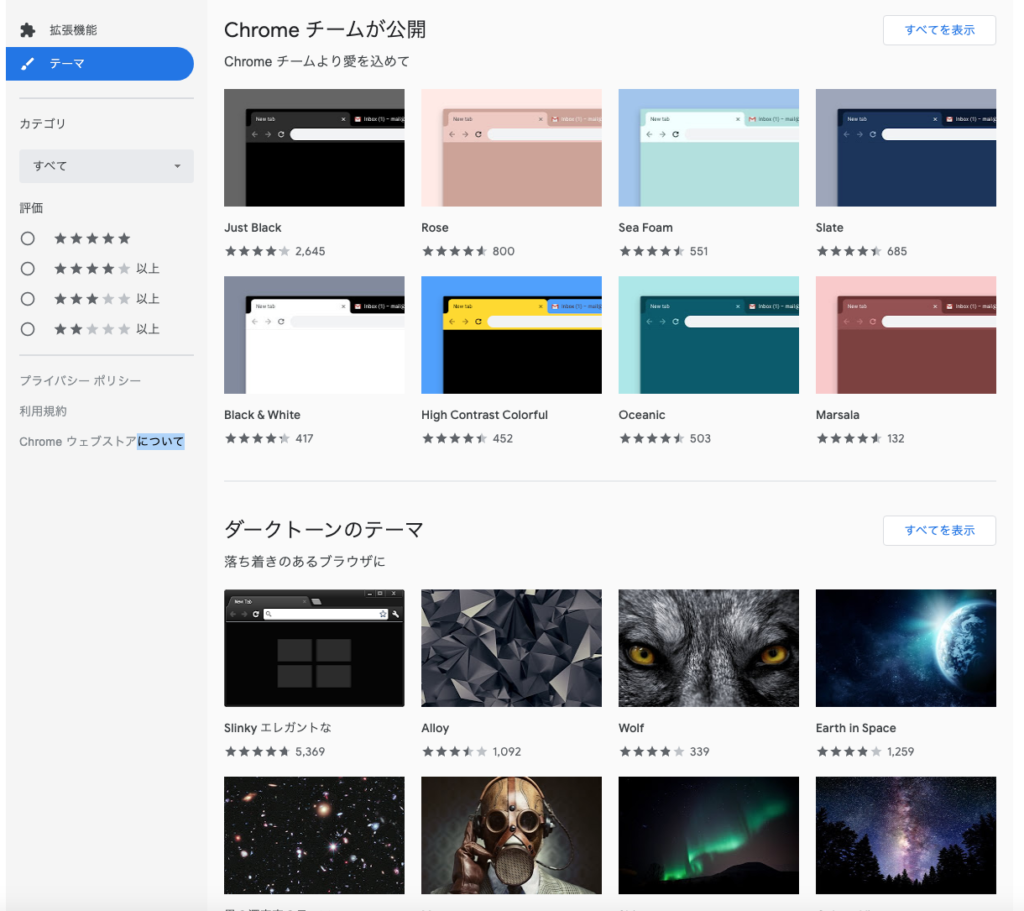
Task: Click the Marsala theme title
Action: click(837, 415)
